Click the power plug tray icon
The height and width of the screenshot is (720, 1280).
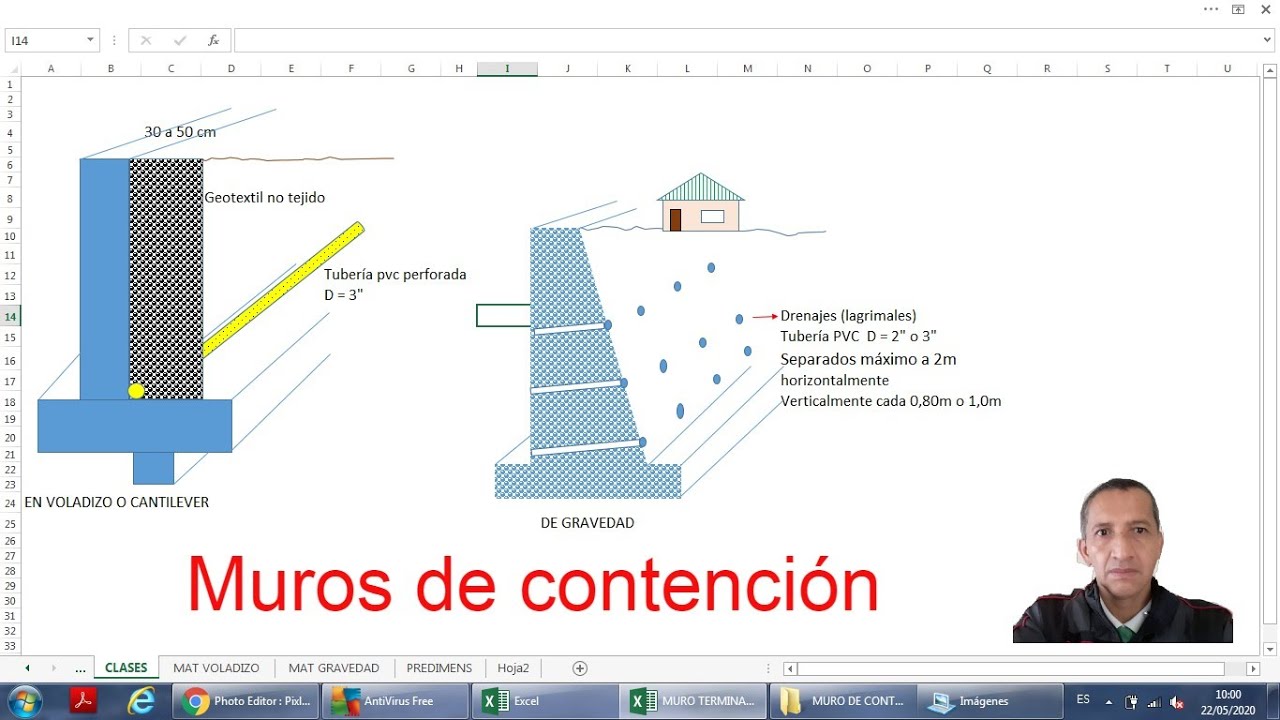tap(1131, 701)
